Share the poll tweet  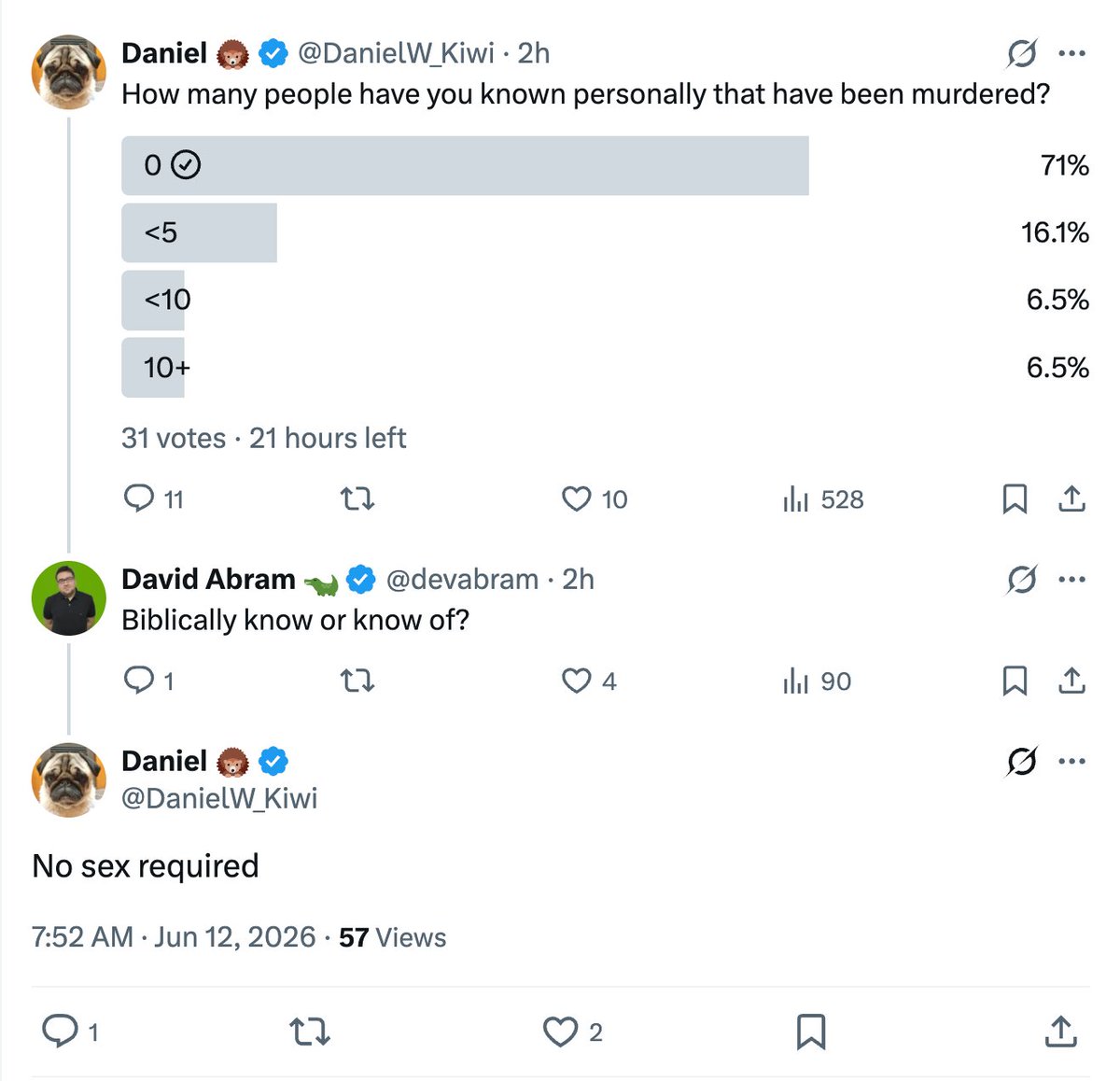point(1071,499)
